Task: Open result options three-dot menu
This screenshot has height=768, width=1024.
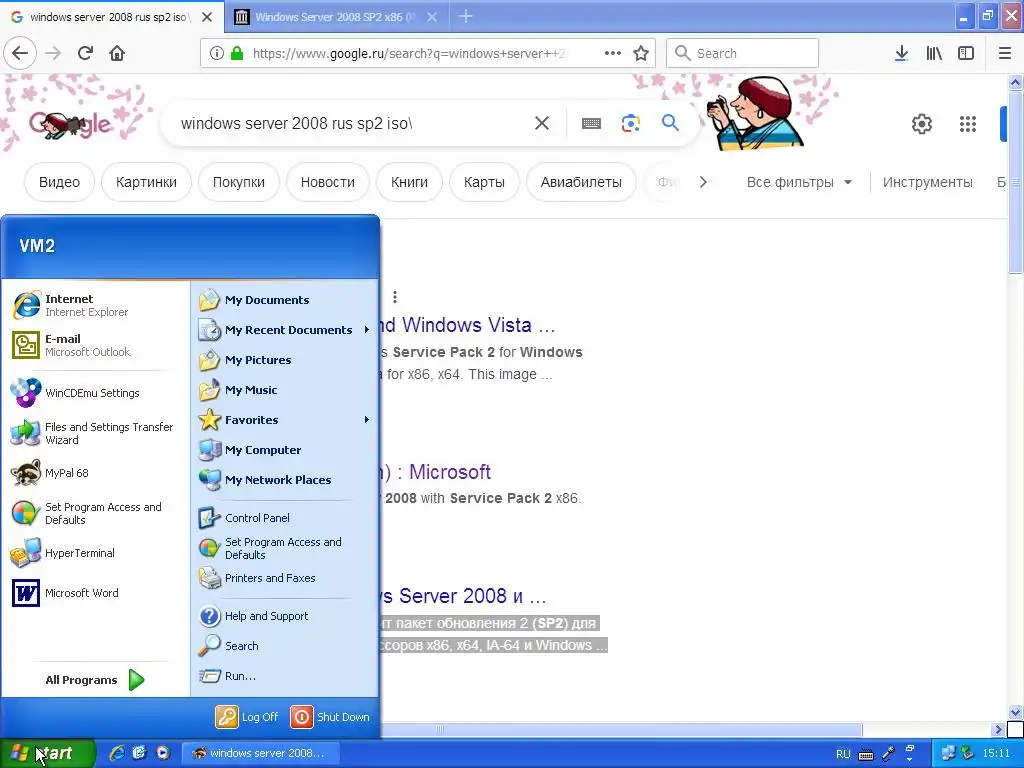Action: pos(394,297)
